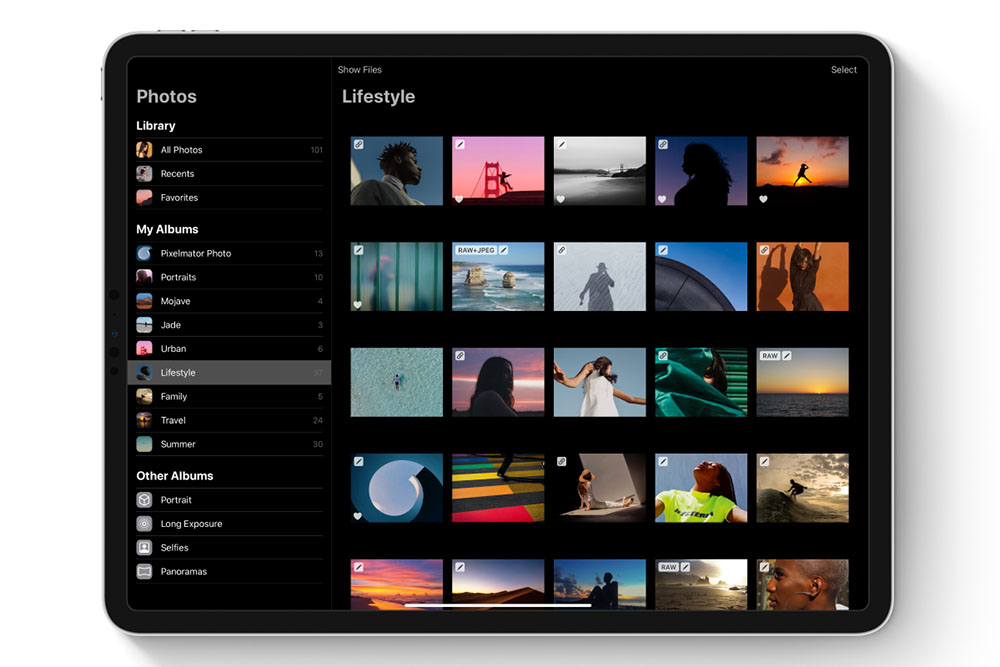The height and width of the screenshot is (667, 1000).
Task: Open the Travel album
Action: [173, 421]
